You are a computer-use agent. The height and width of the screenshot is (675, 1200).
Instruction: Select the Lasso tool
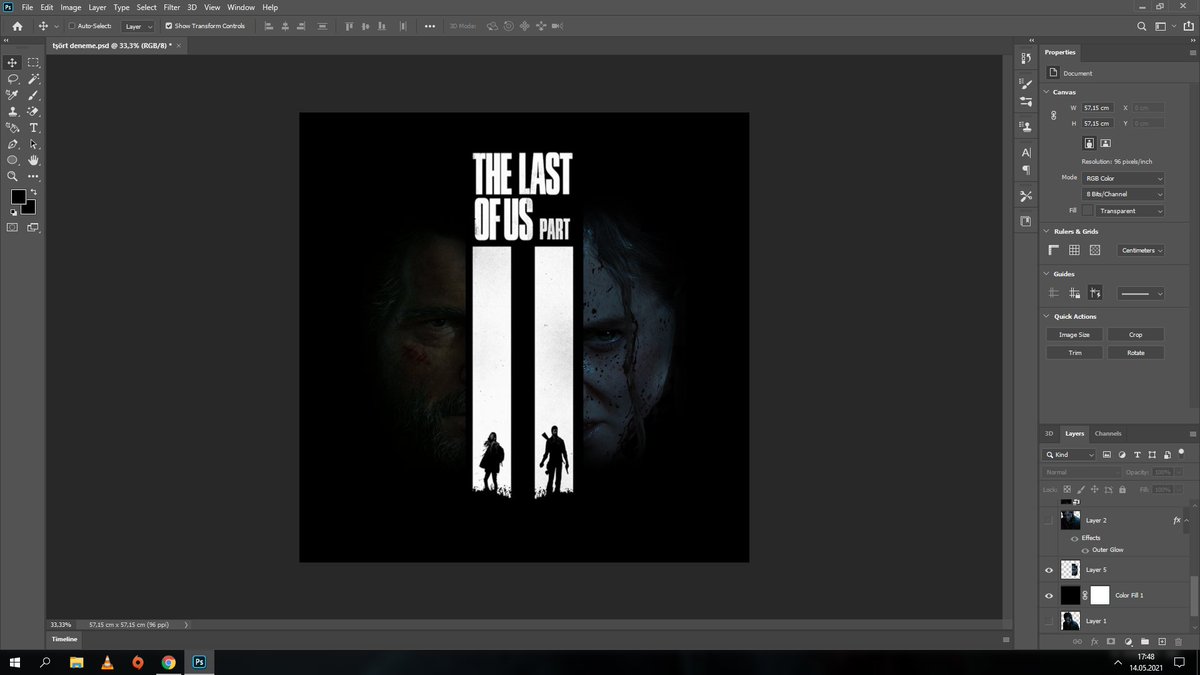[13, 78]
